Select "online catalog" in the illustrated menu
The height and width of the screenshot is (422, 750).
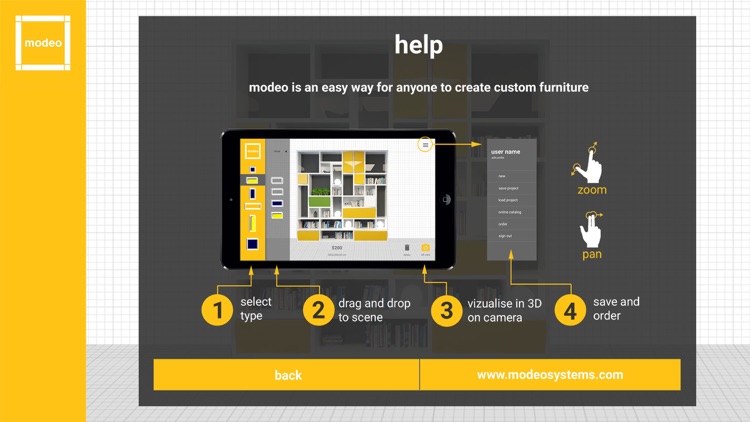[511, 212]
